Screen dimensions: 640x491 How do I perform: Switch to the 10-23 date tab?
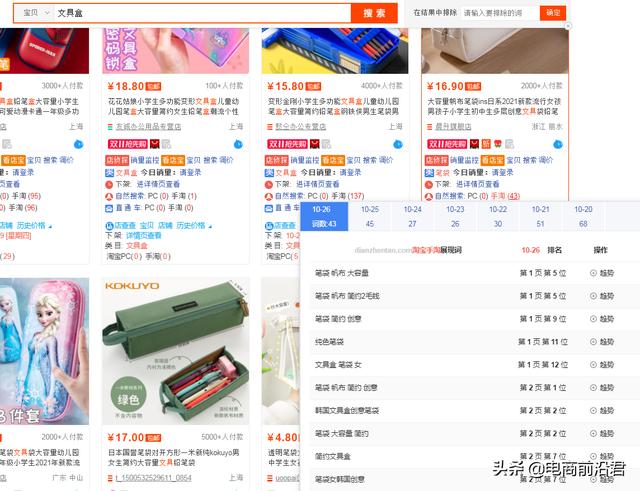coord(455,216)
